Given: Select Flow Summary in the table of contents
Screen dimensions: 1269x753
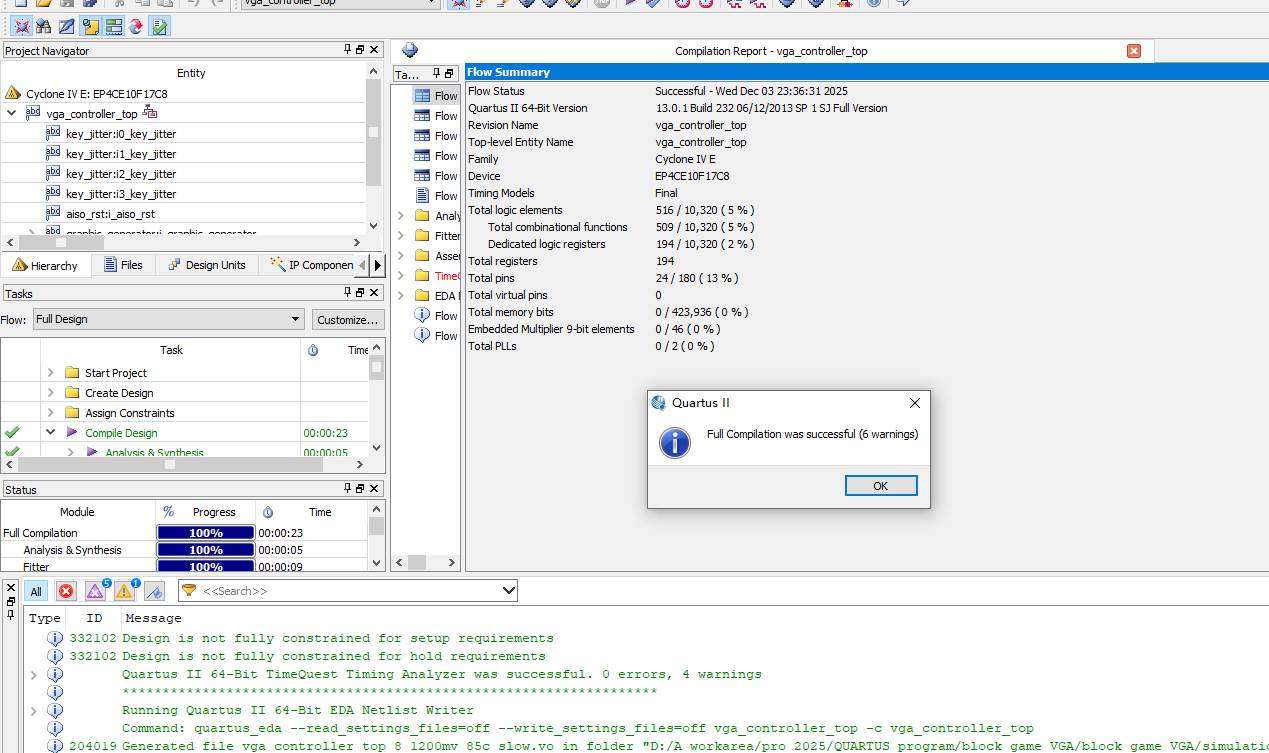Looking at the screenshot, I should click(x=437, y=96).
